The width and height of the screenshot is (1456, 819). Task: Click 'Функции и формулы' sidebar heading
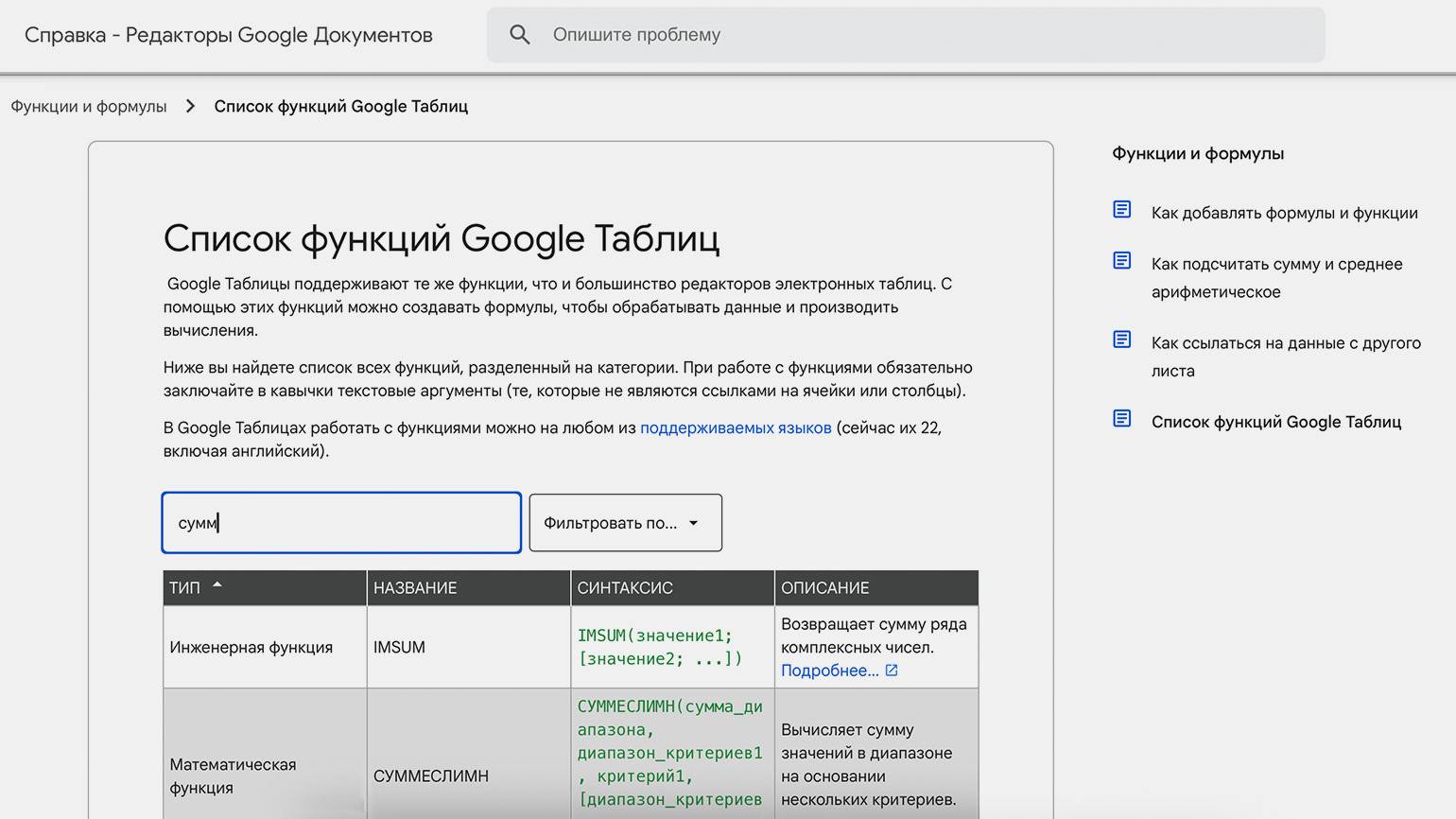1198,153
